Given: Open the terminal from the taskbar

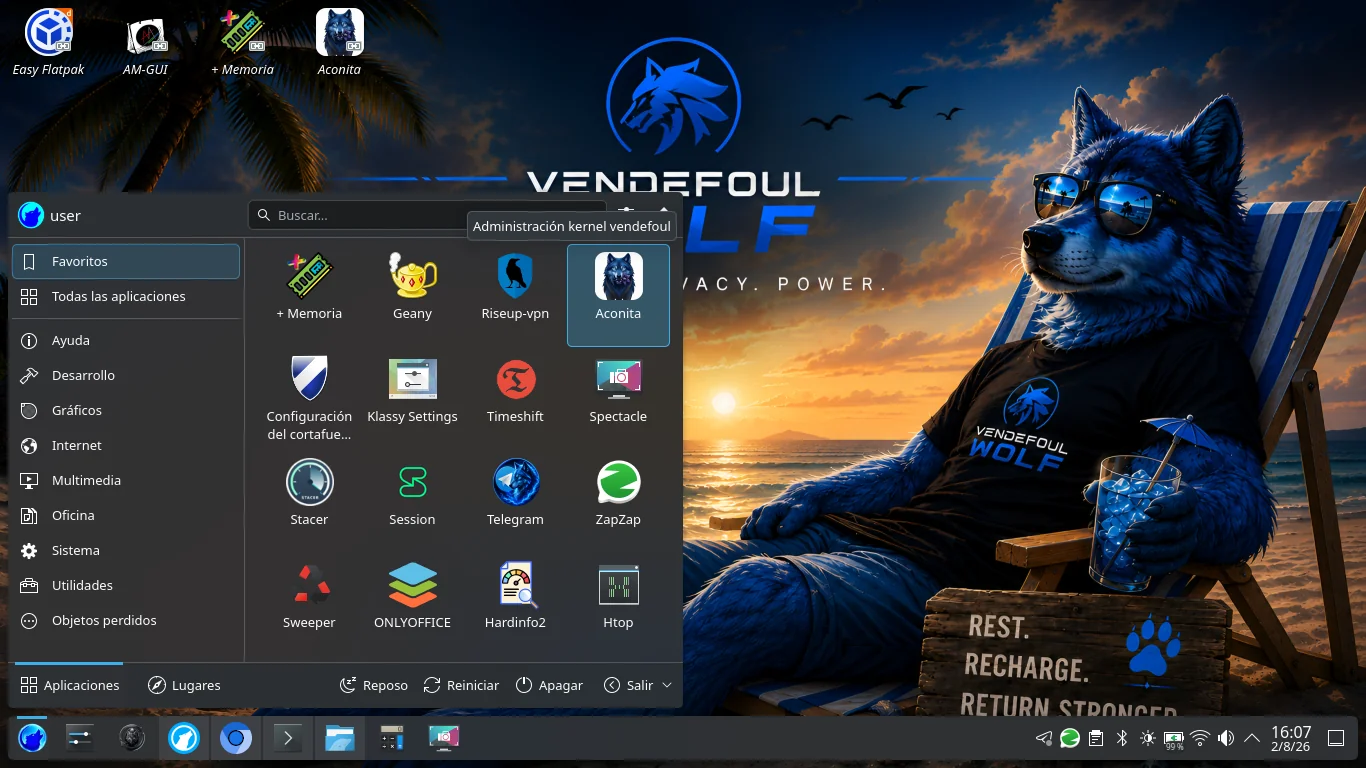Looking at the screenshot, I should 288,739.
